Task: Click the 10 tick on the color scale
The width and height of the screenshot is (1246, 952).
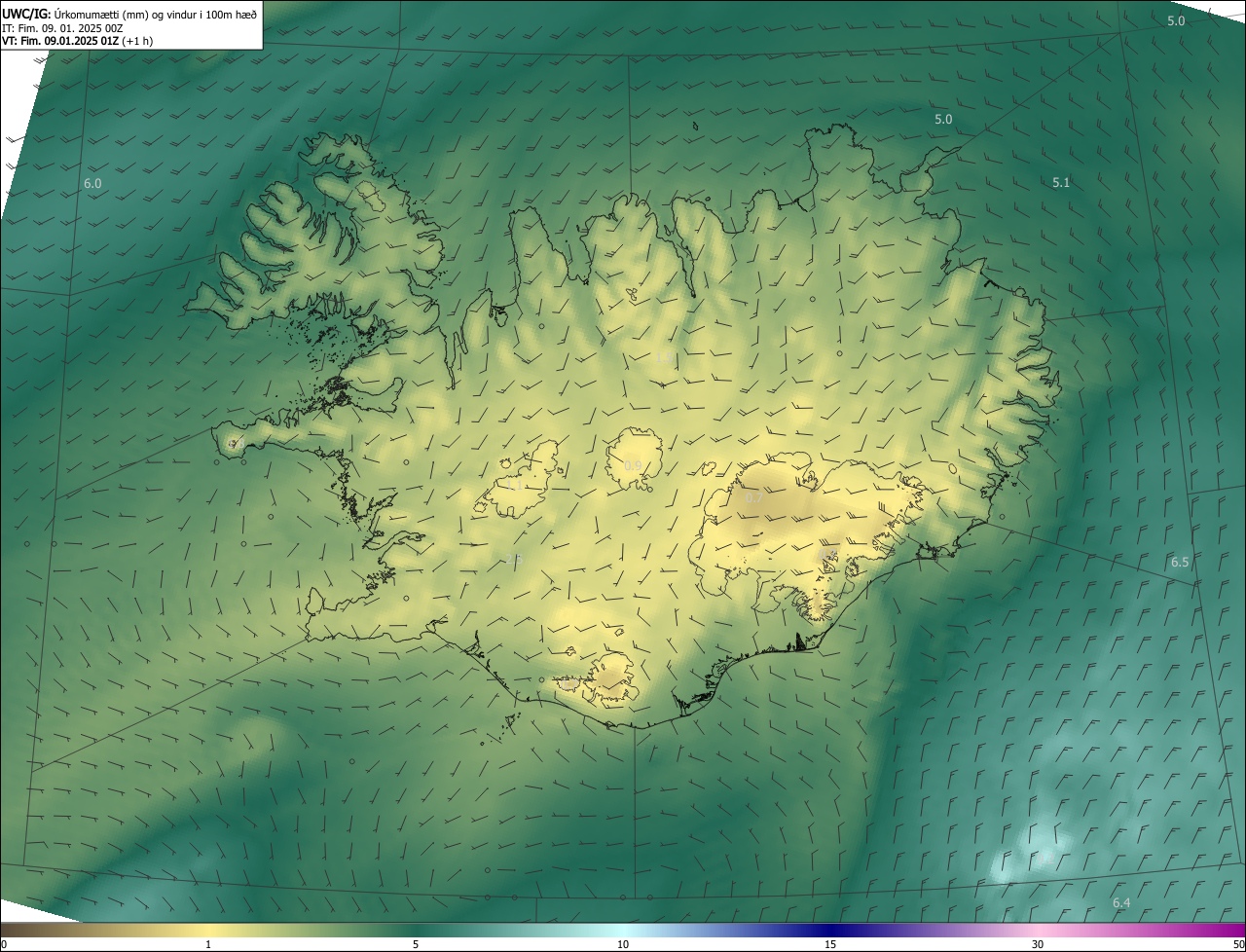Action: point(623,944)
